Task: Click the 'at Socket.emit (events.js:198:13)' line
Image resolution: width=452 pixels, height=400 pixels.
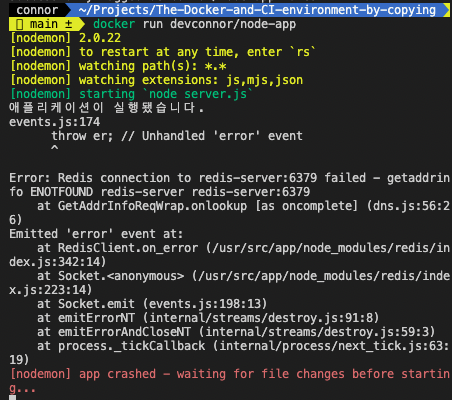Action: coord(152,304)
